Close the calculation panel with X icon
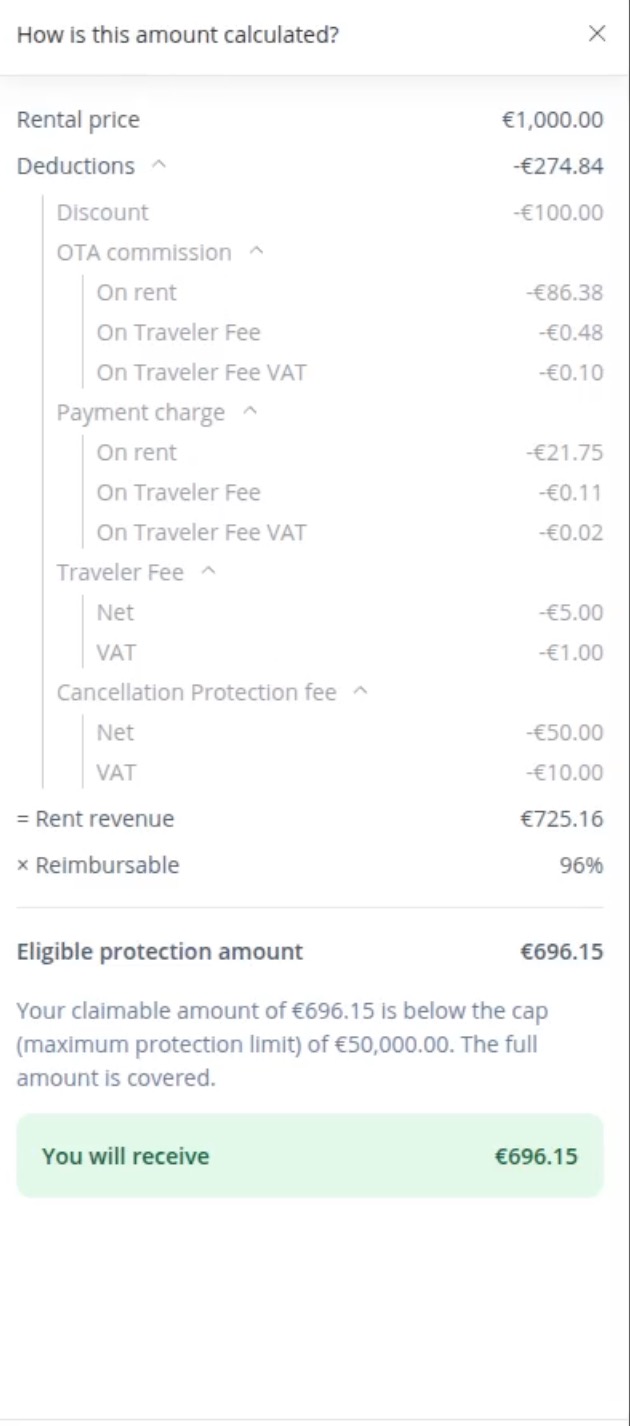Viewport: 630px width, 1426px height. point(597,34)
